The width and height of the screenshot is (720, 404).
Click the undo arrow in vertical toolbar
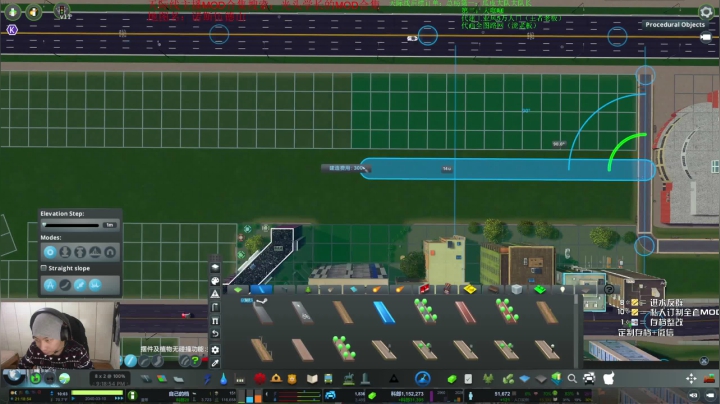tap(215, 334)
